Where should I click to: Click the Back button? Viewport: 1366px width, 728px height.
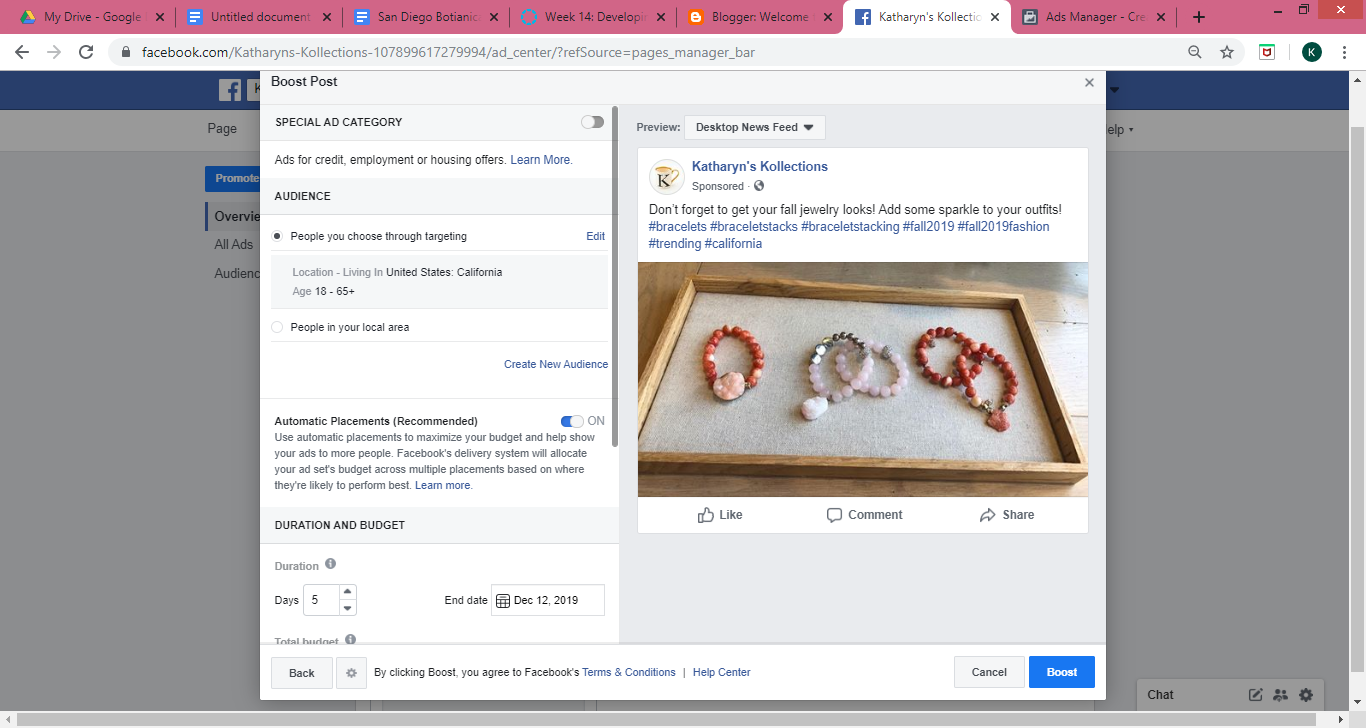(302, 673)
